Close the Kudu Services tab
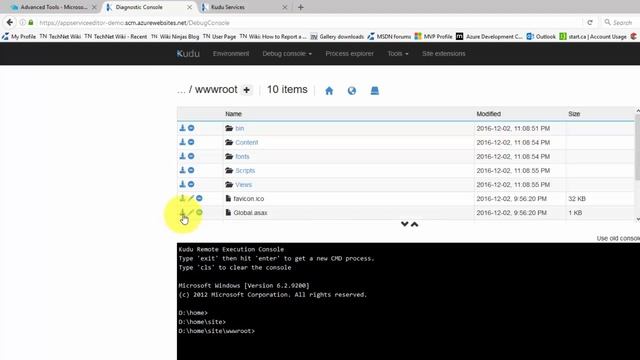Viewport: 640px width, 360px height. tap(284, 7)
